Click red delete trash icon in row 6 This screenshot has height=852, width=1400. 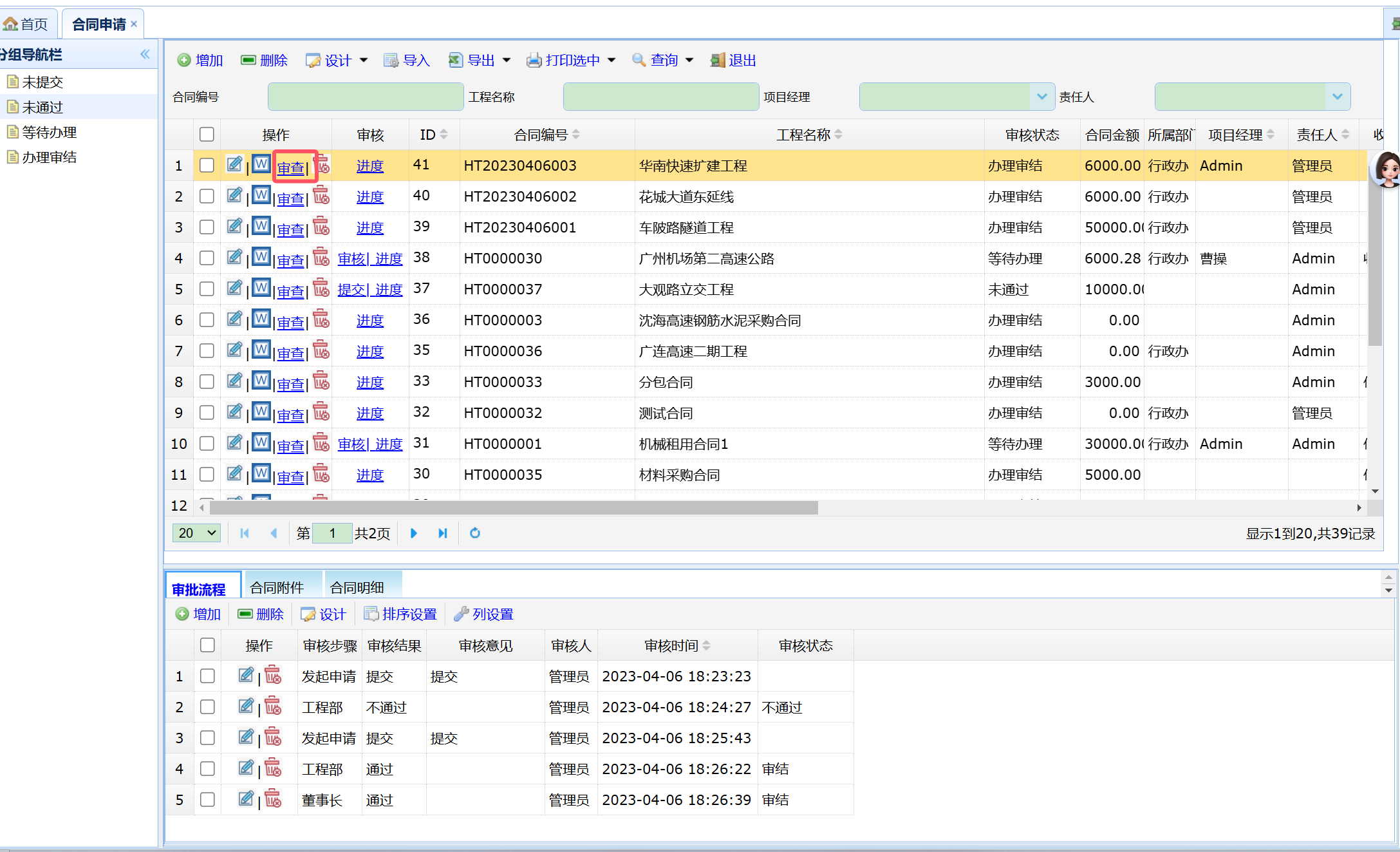pos(321,319)
